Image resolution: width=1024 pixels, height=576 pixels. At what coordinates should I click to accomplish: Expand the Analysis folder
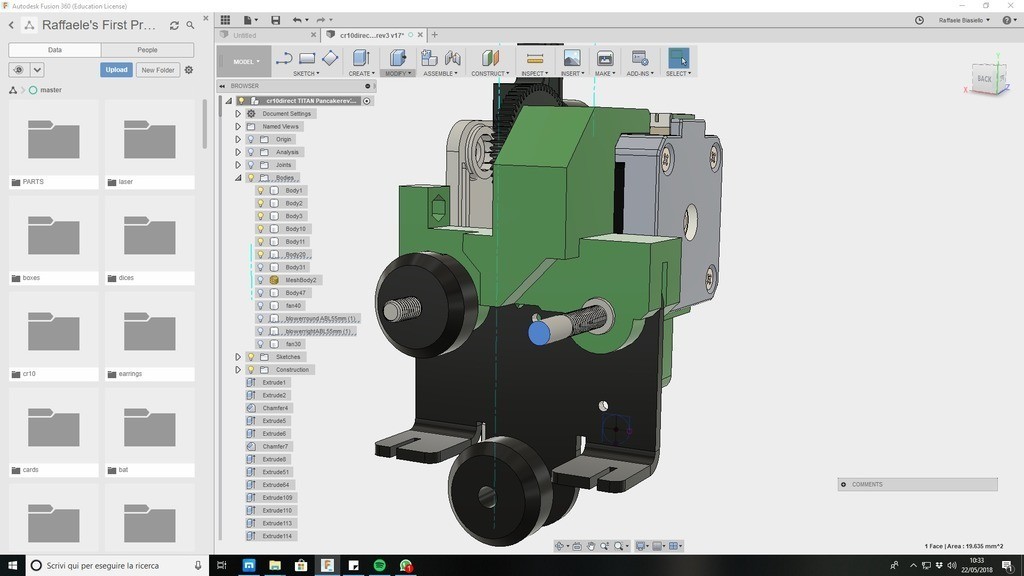coord(238,152)
